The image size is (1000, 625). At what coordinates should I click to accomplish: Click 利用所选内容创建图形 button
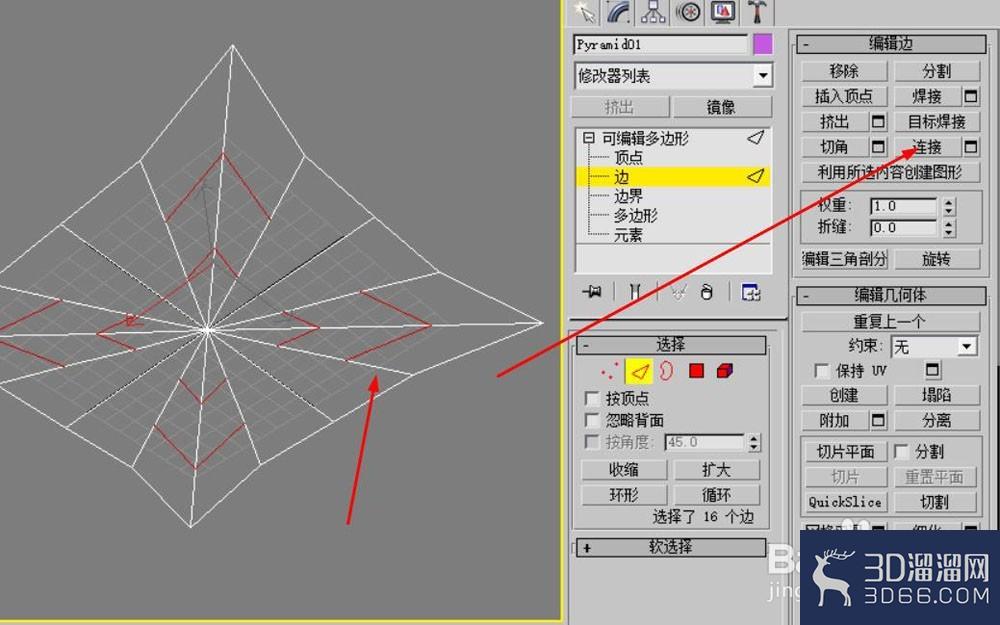[x=890, y=172]
